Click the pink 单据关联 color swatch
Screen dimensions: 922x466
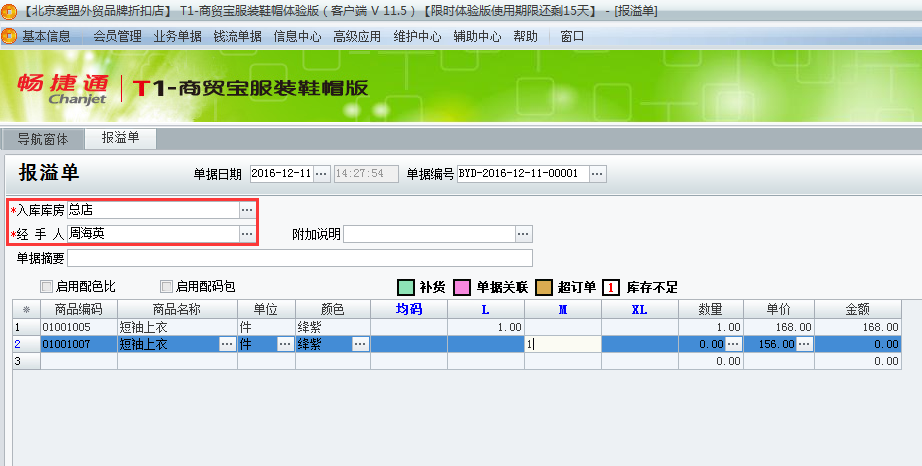coord(462,288)
